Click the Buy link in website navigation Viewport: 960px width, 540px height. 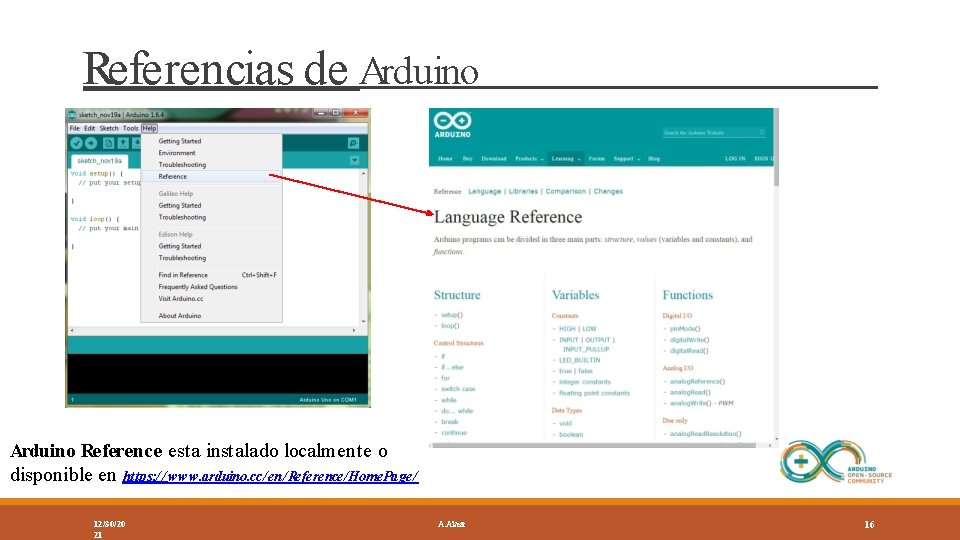[468, 159]
